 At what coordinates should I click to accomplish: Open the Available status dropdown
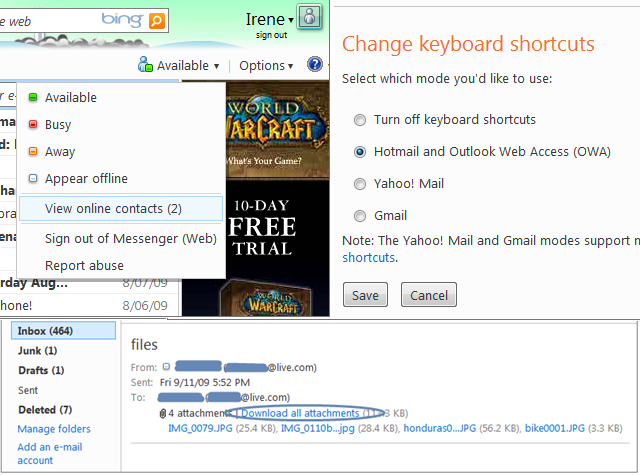coord(188,65)
